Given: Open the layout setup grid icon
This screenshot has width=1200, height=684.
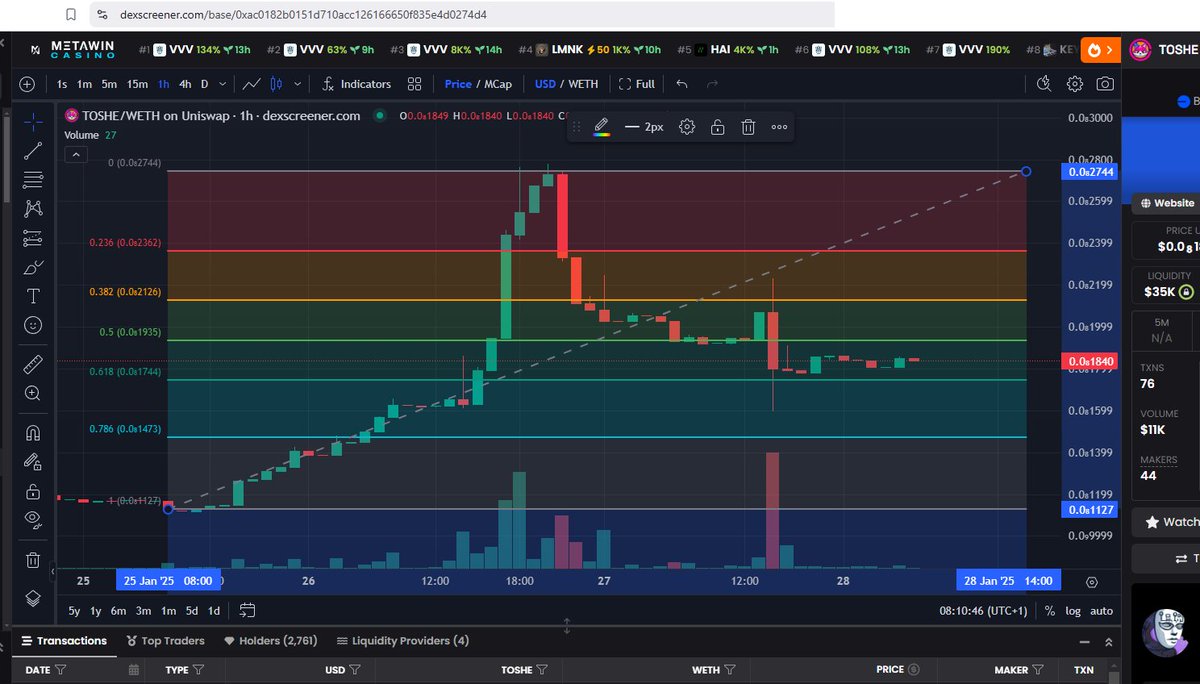Looking at the screenshot, I should pyautogui.click(x=415, y=84).
